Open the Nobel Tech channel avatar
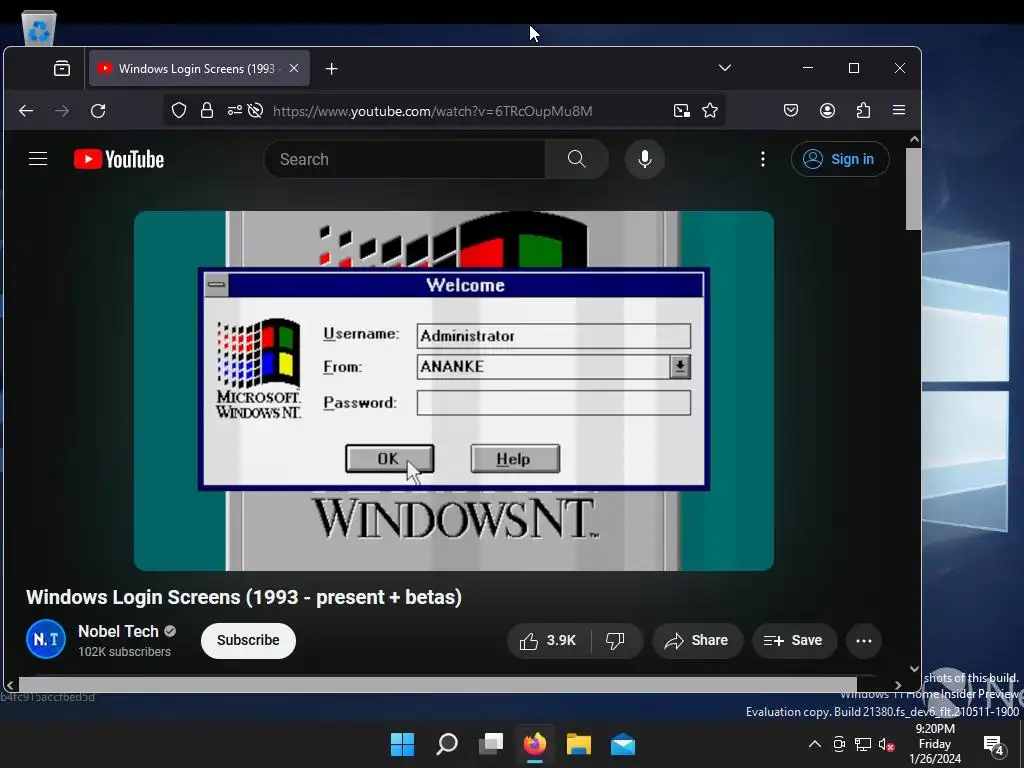Screen dimensions: 1024x768 [x=46, y=639]
